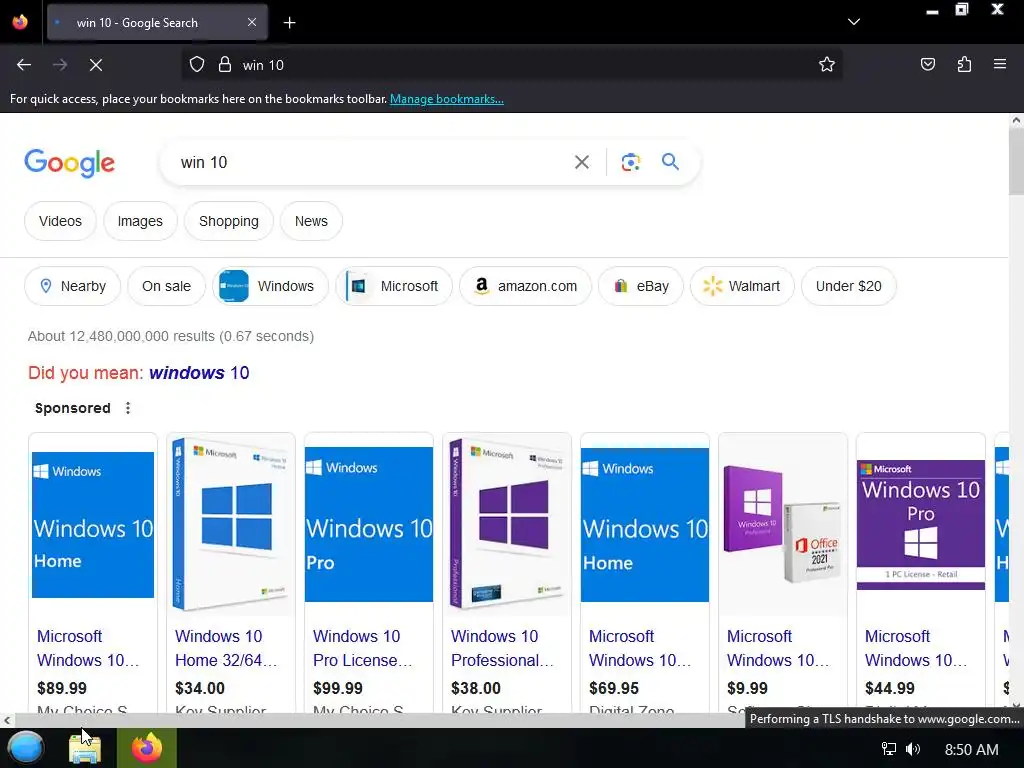Switch to Firefox in the taskbar
1024x768 pixels.
coord(147,748)
